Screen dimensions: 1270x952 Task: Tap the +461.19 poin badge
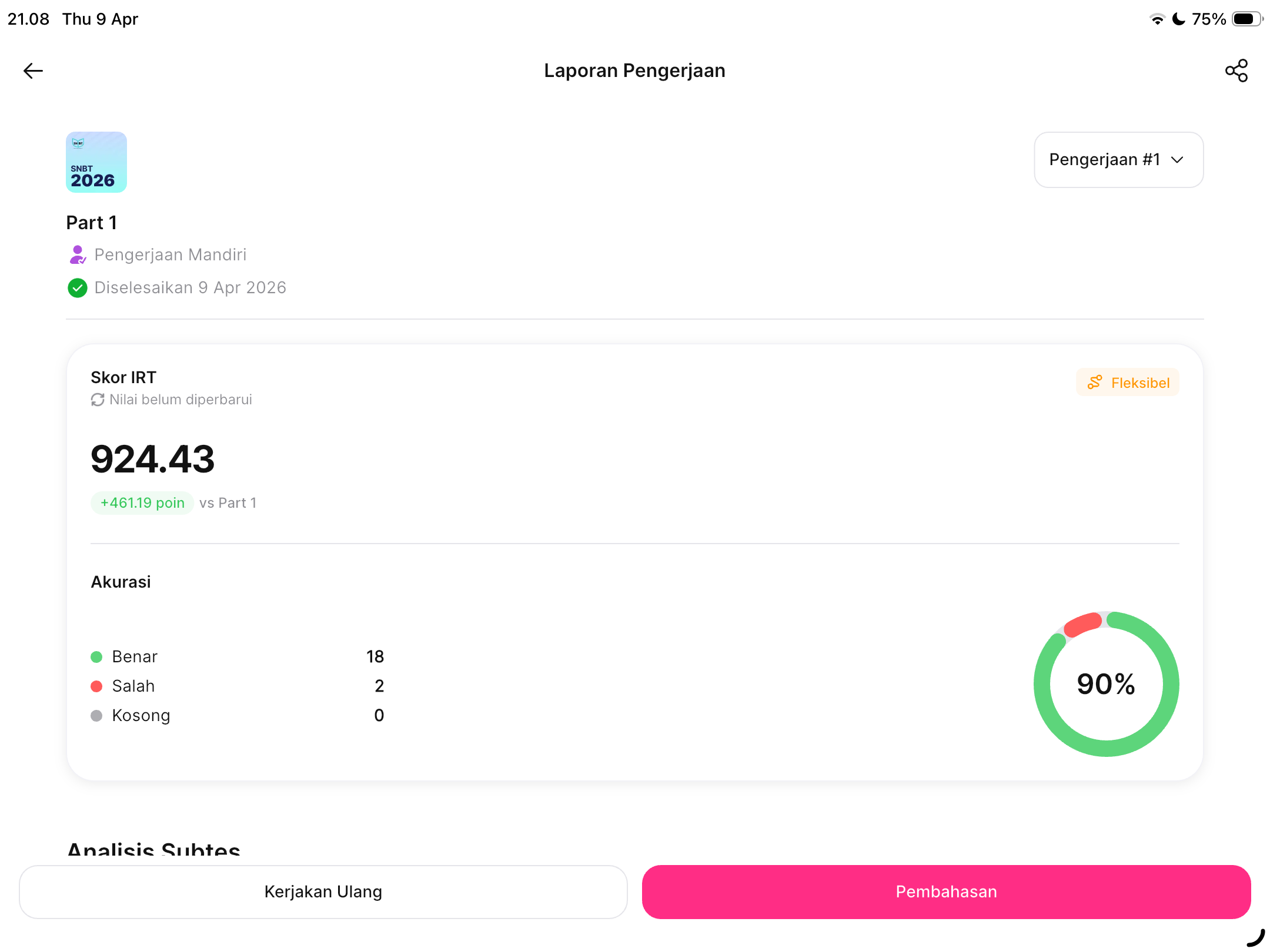click(142, 503)
